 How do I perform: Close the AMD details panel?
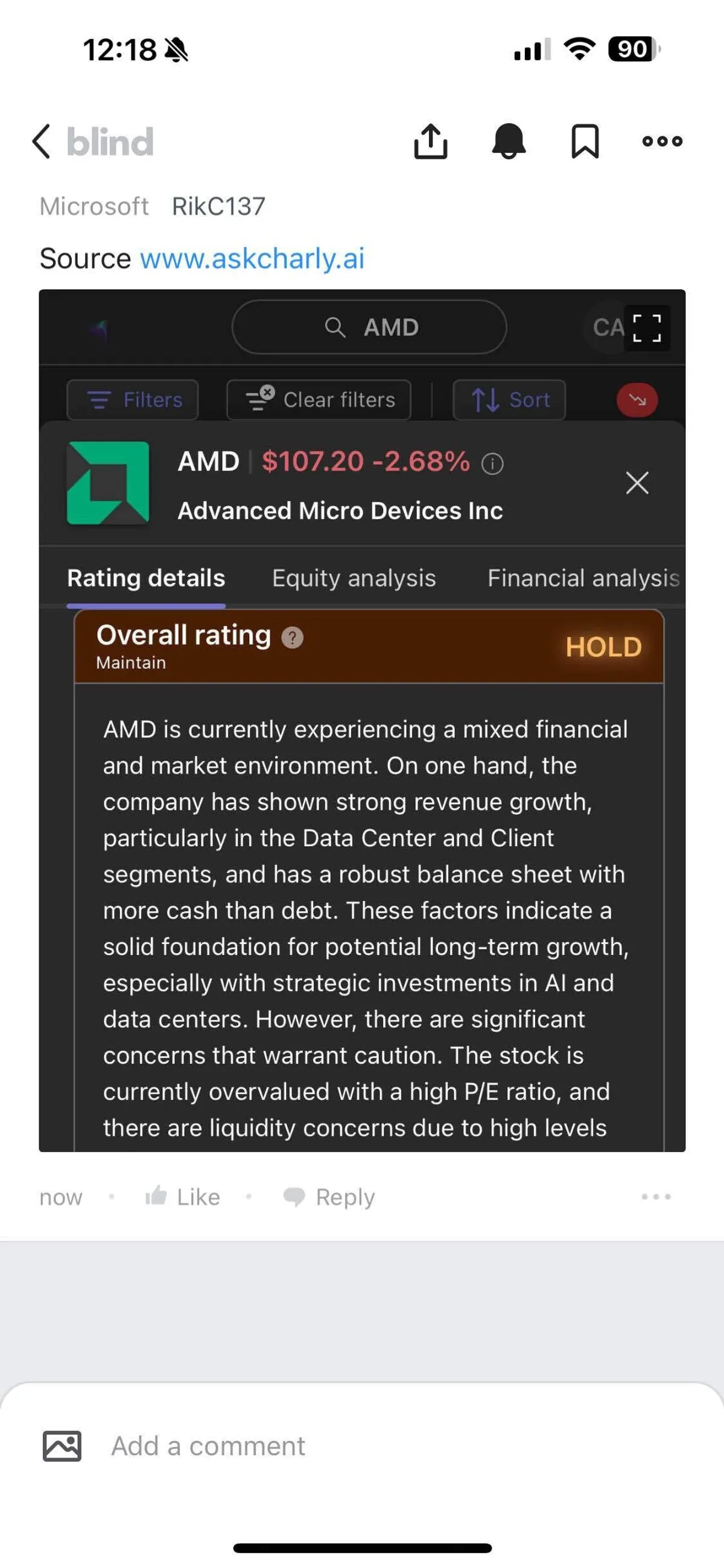[x=637, y=483]
